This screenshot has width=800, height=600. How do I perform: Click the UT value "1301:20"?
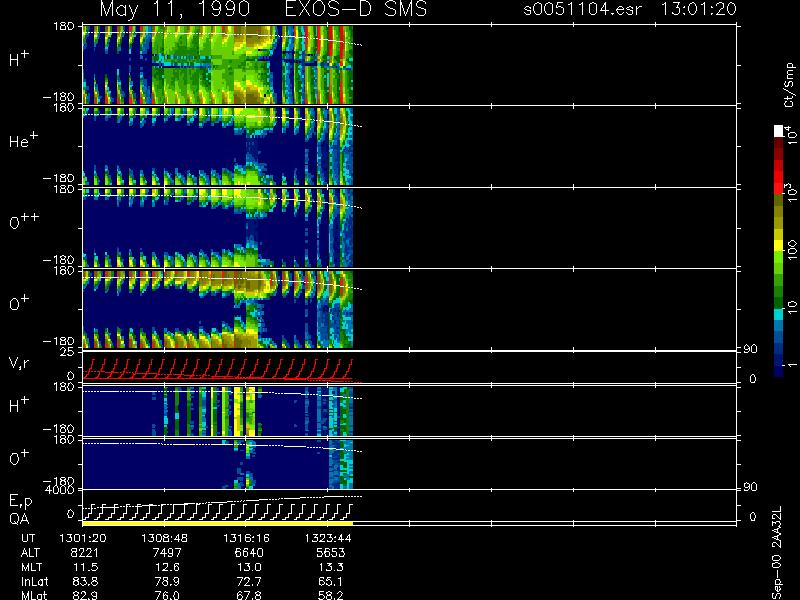(83, 538)
